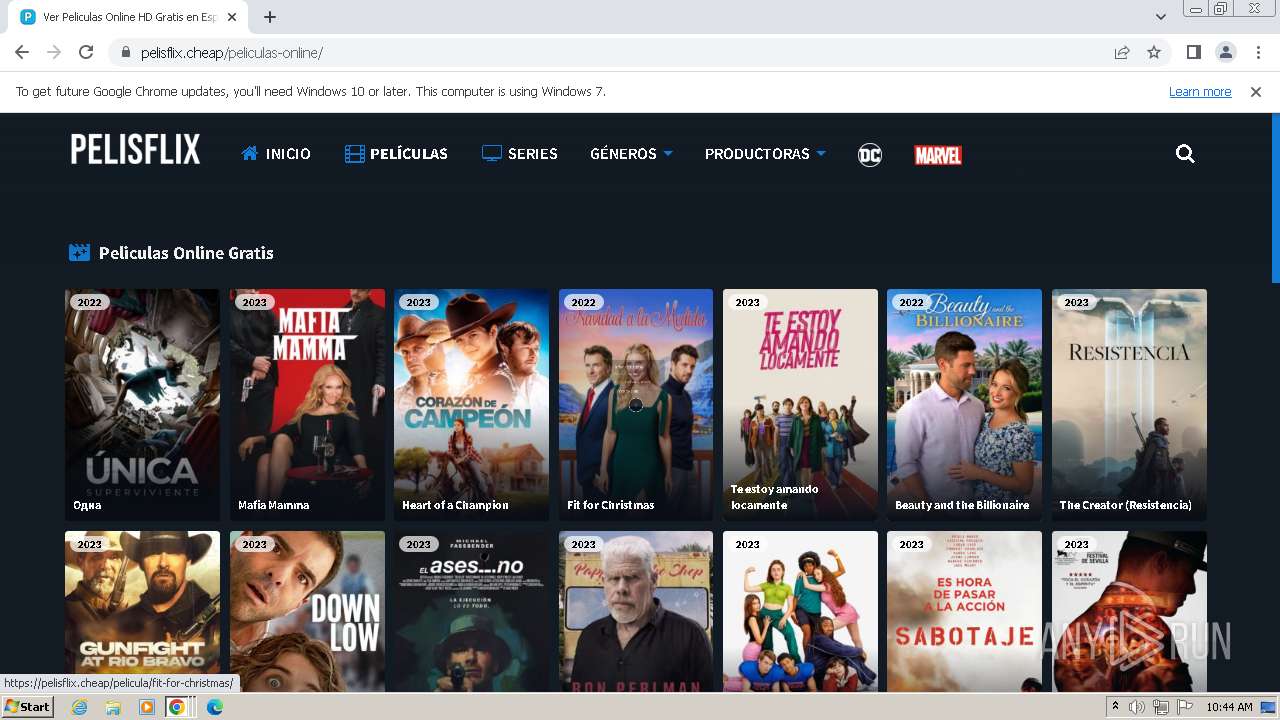This screenshot has width=1280, height=720.
Task: Click the Pelisflix logo
Action: point(135,150)
